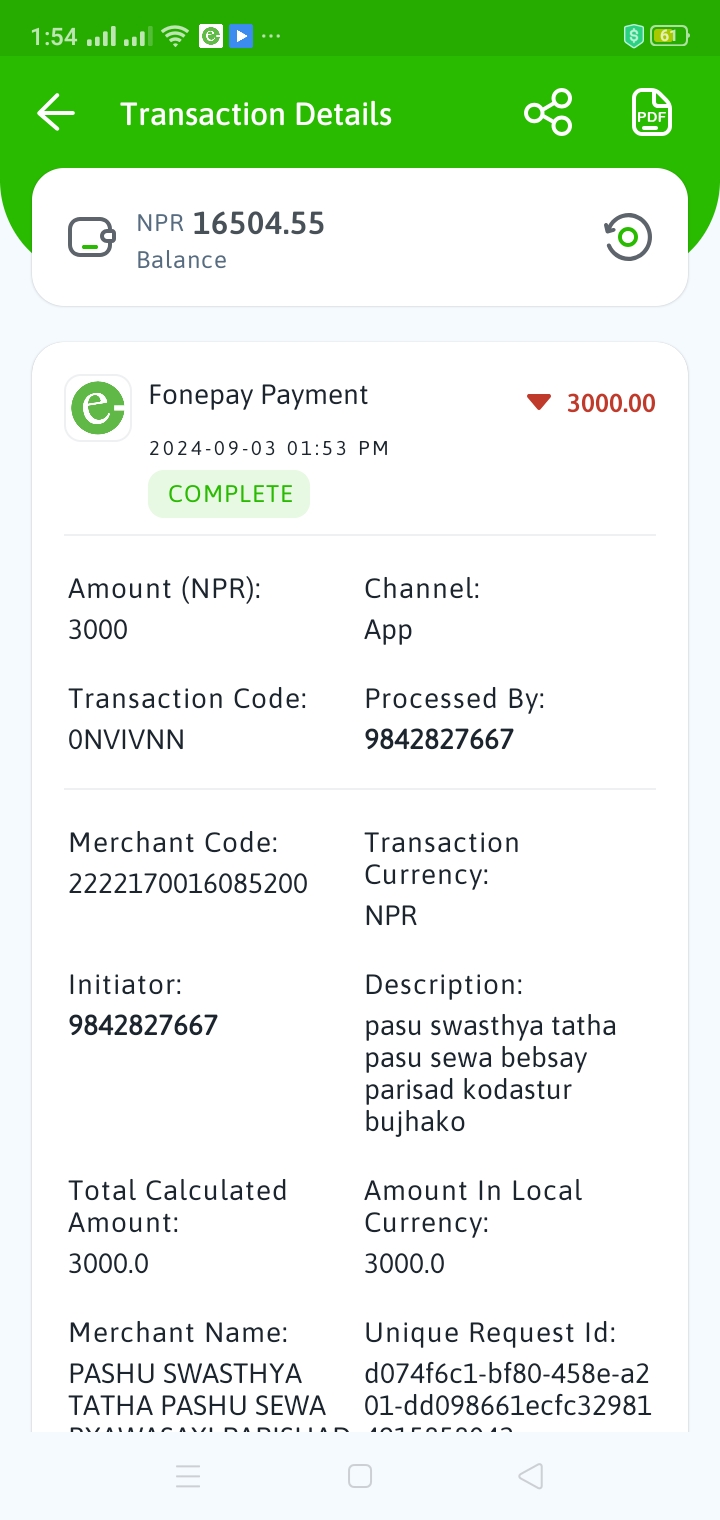This screenshot has height=1520, width=720.
Task: Refresh balance with the circular arrow icon
Action: pos(628,238)
